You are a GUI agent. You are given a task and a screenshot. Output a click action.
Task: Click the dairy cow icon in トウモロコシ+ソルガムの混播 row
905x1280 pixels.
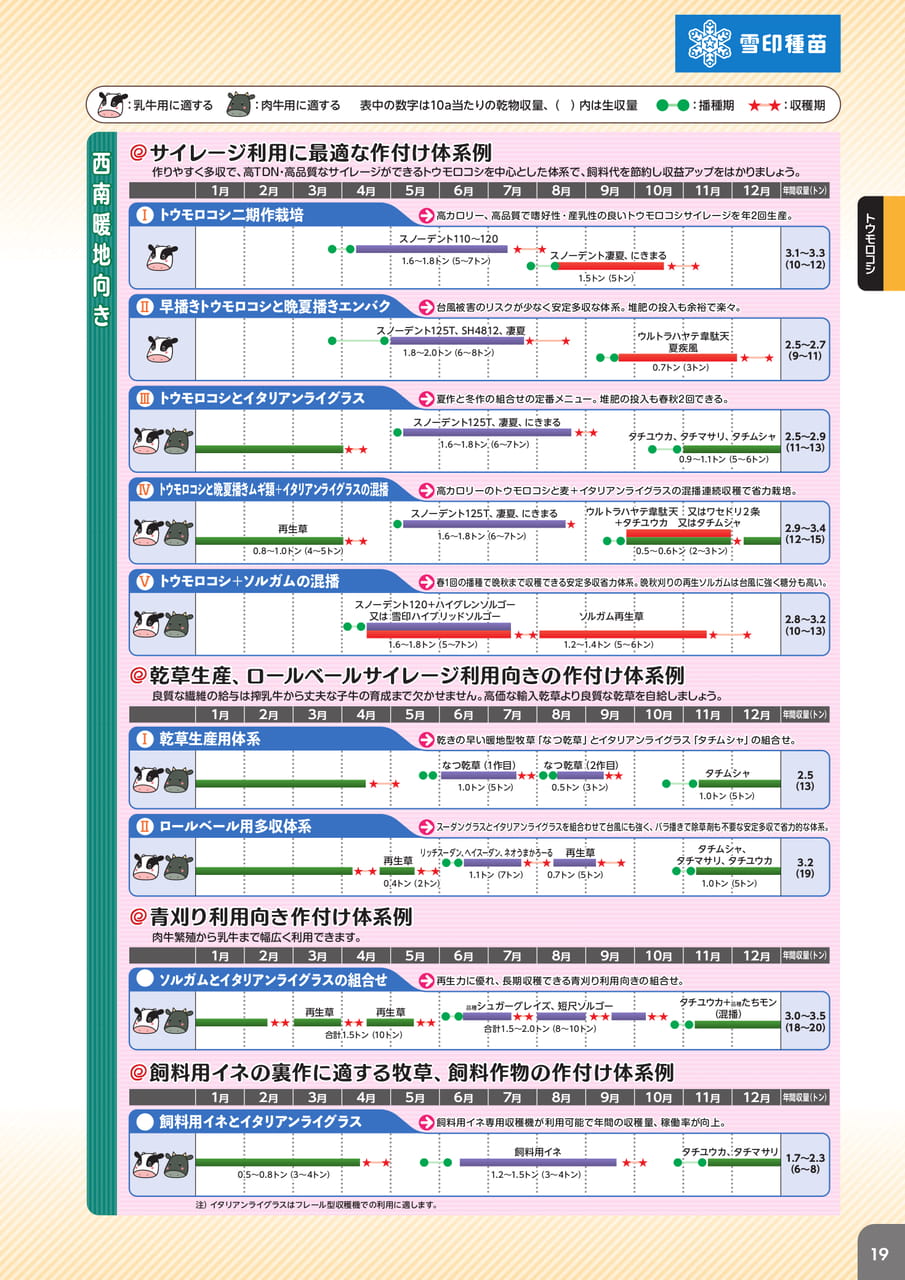pos(147,625)
